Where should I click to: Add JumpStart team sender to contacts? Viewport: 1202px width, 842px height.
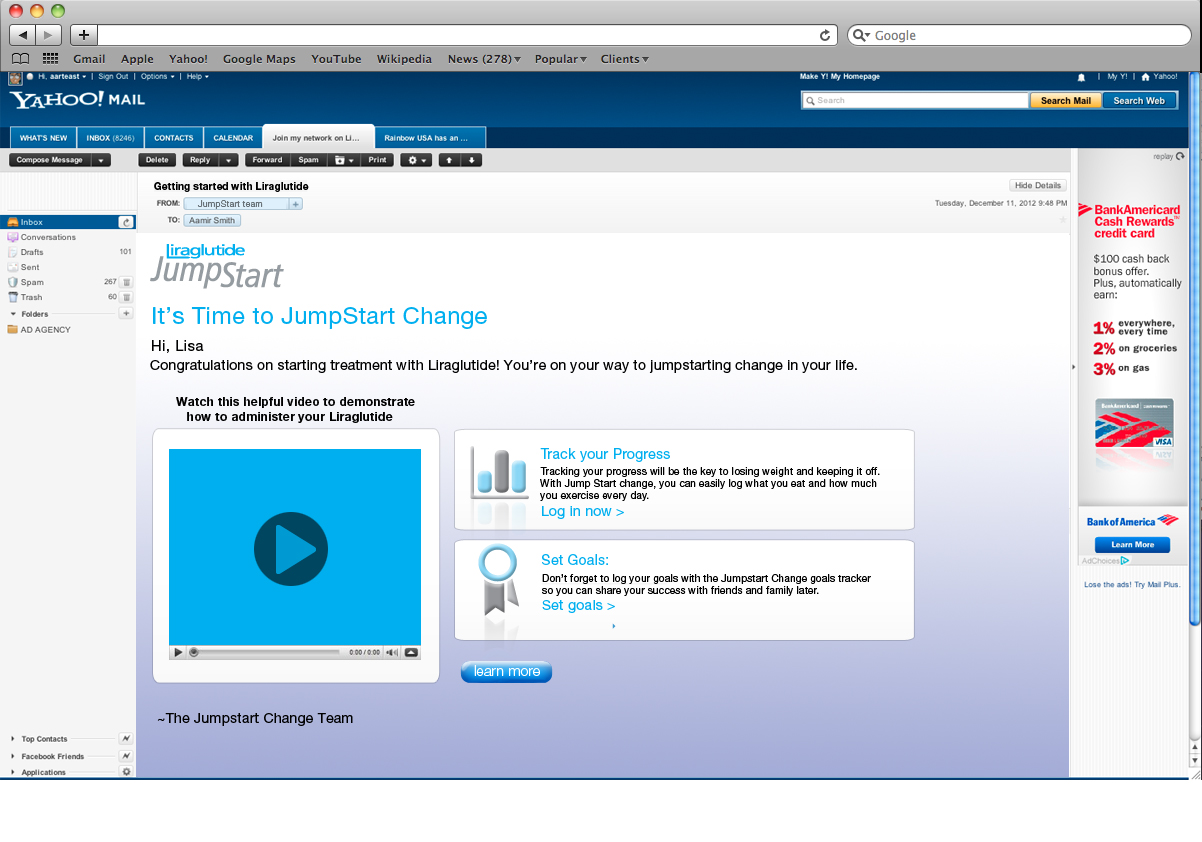pyautogui.click(x=295, y=204)
